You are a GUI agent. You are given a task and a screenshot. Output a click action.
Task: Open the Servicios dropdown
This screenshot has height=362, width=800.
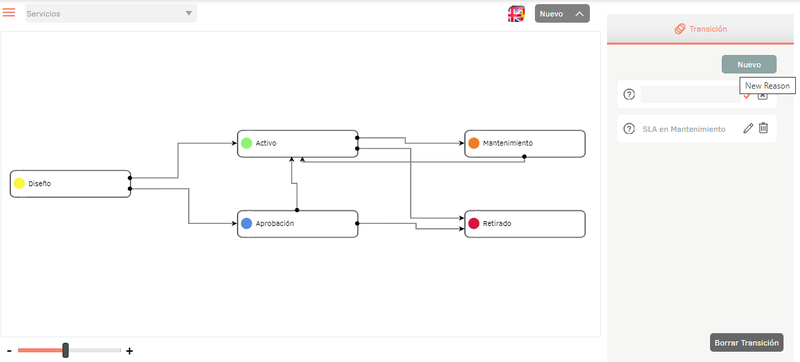click(x=111, y=14)
